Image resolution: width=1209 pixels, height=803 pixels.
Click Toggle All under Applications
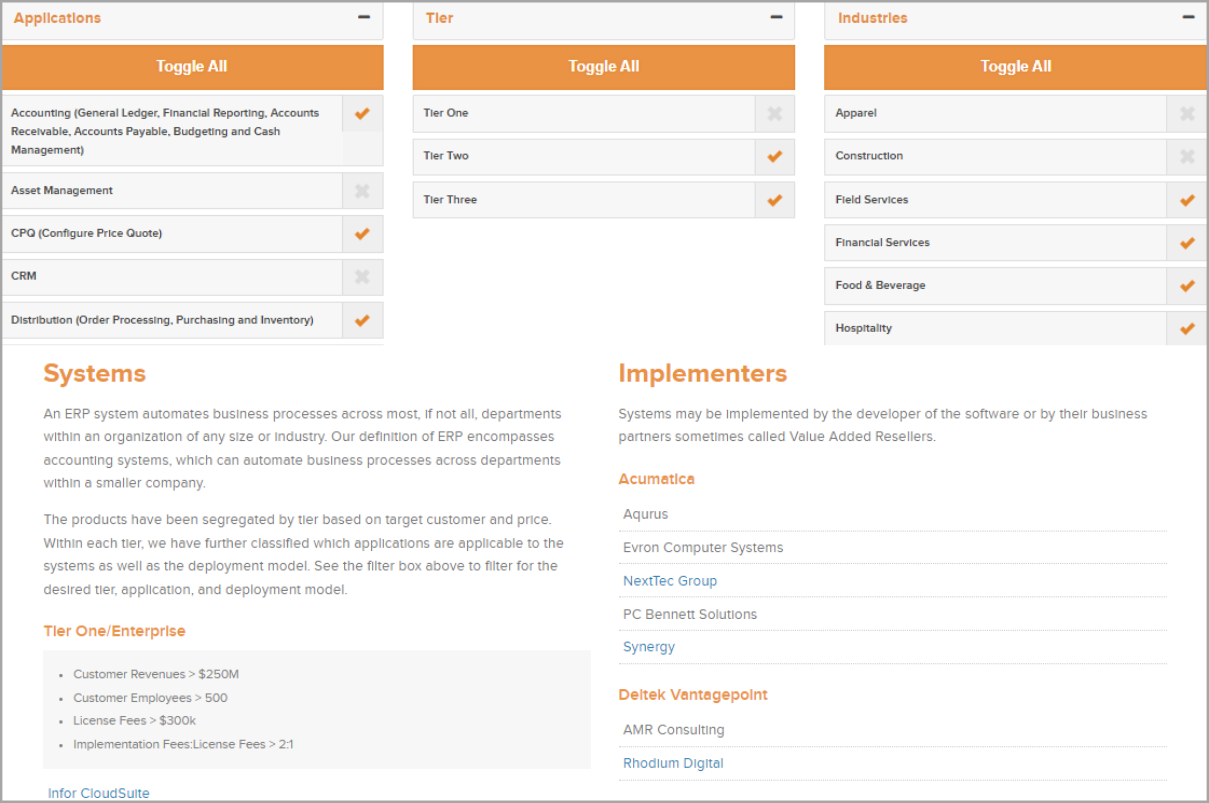click(192, 67)
